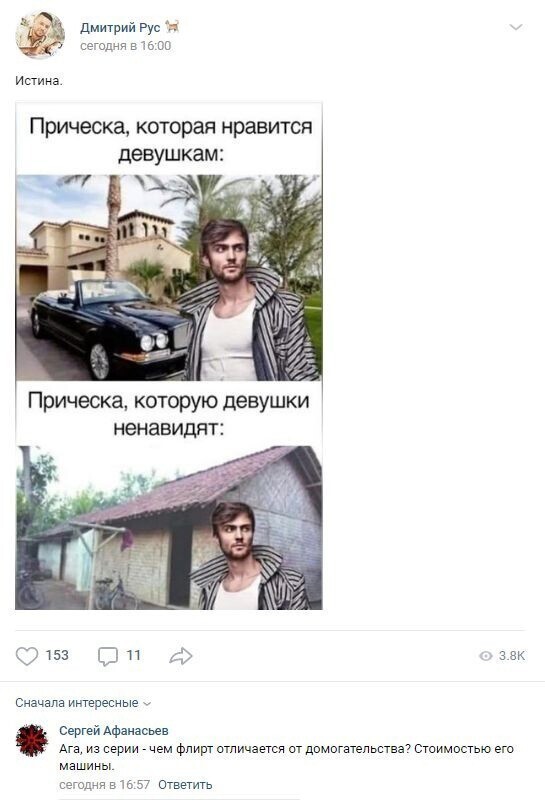This screenshot has height=803, width=545.
Task: Click the comment count 11
Action: pos(134,656)
